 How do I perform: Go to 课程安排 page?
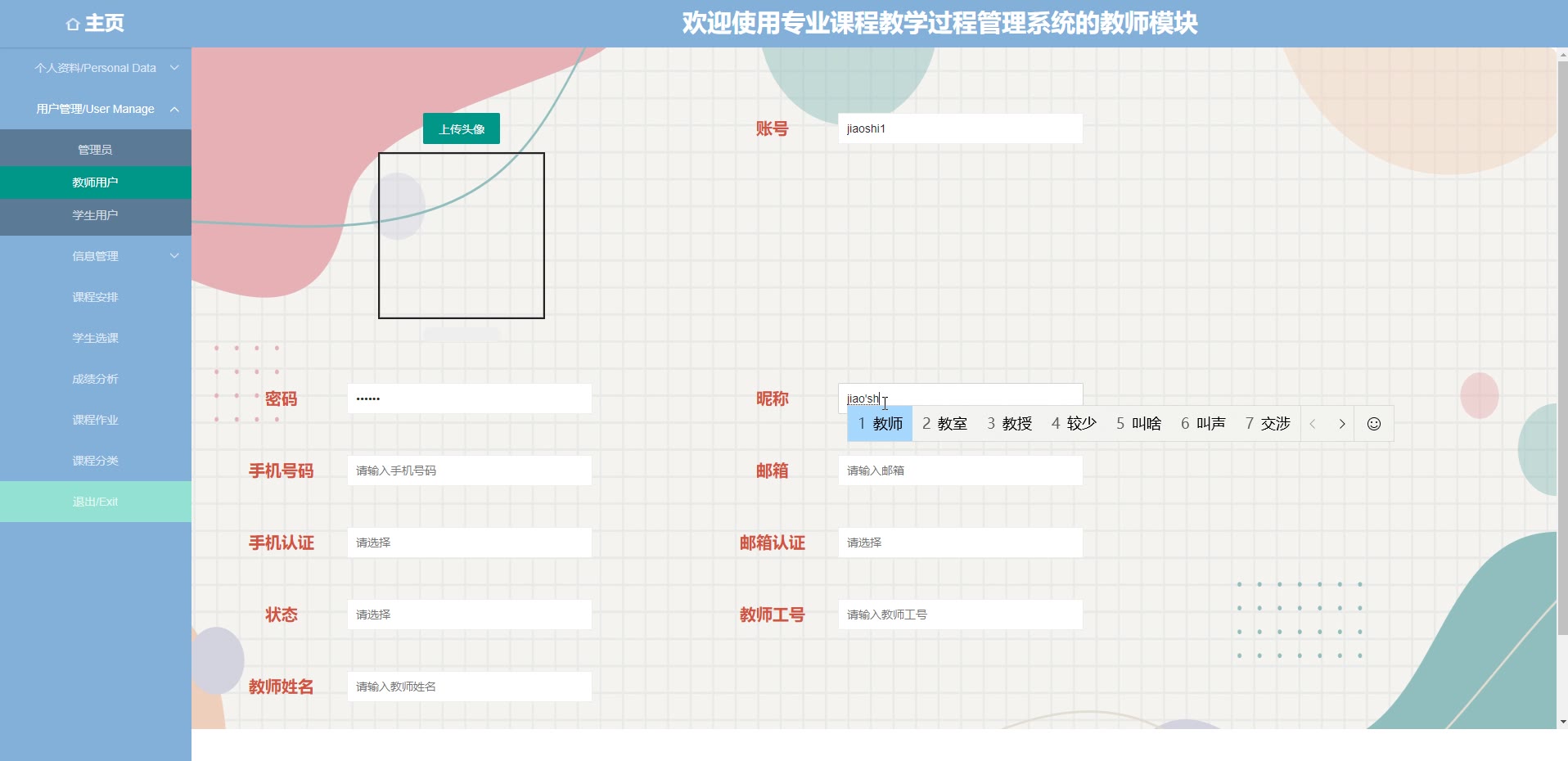[x=96, y=297]
